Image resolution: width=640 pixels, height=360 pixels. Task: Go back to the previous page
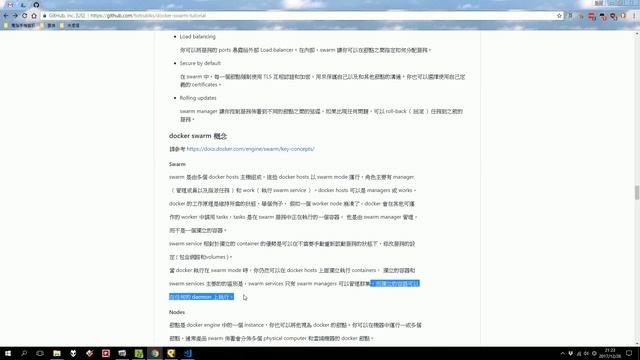click(6, 16)
